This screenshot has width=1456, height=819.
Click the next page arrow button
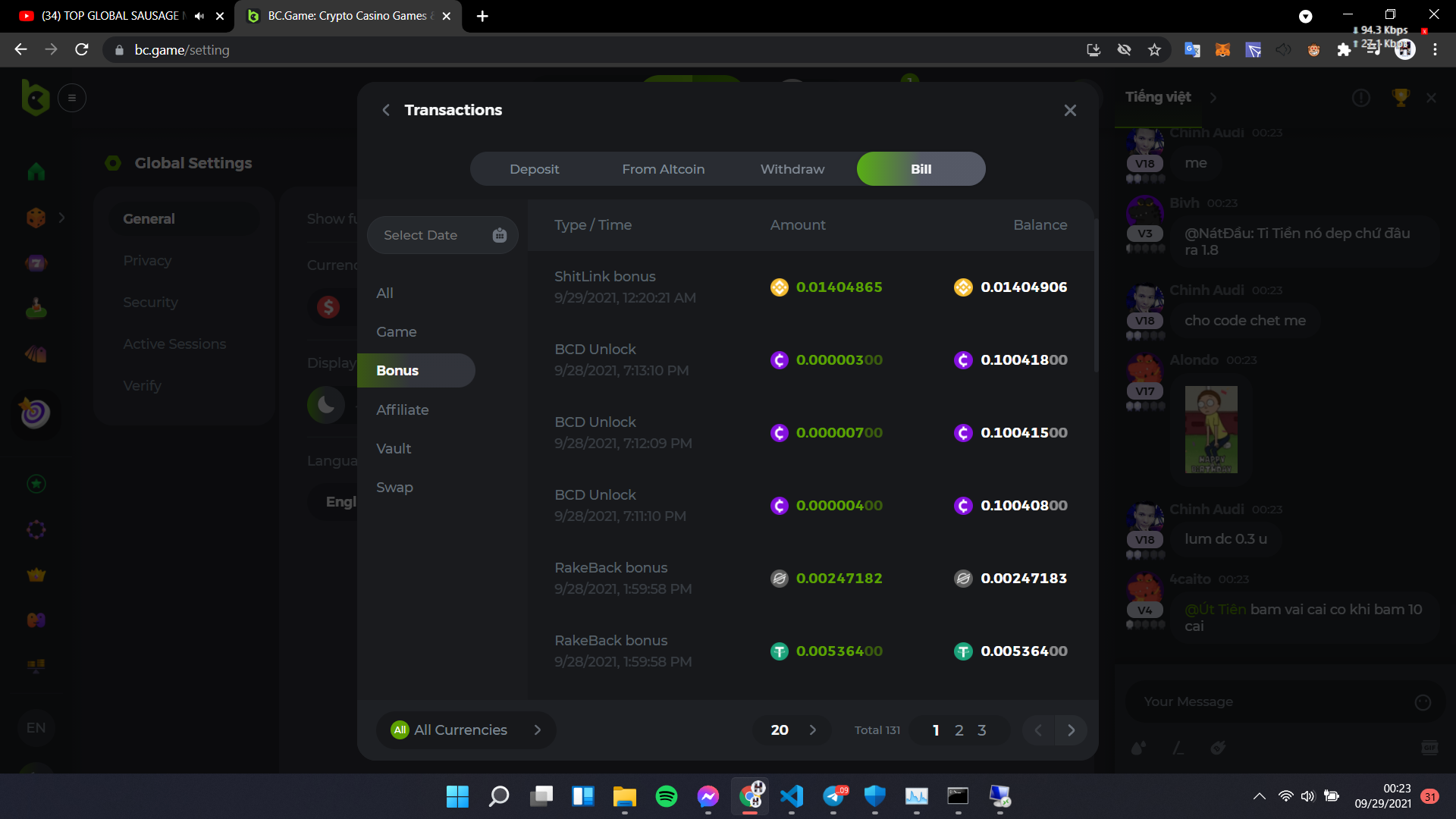pyautogui.click(x=1071, y=730)
